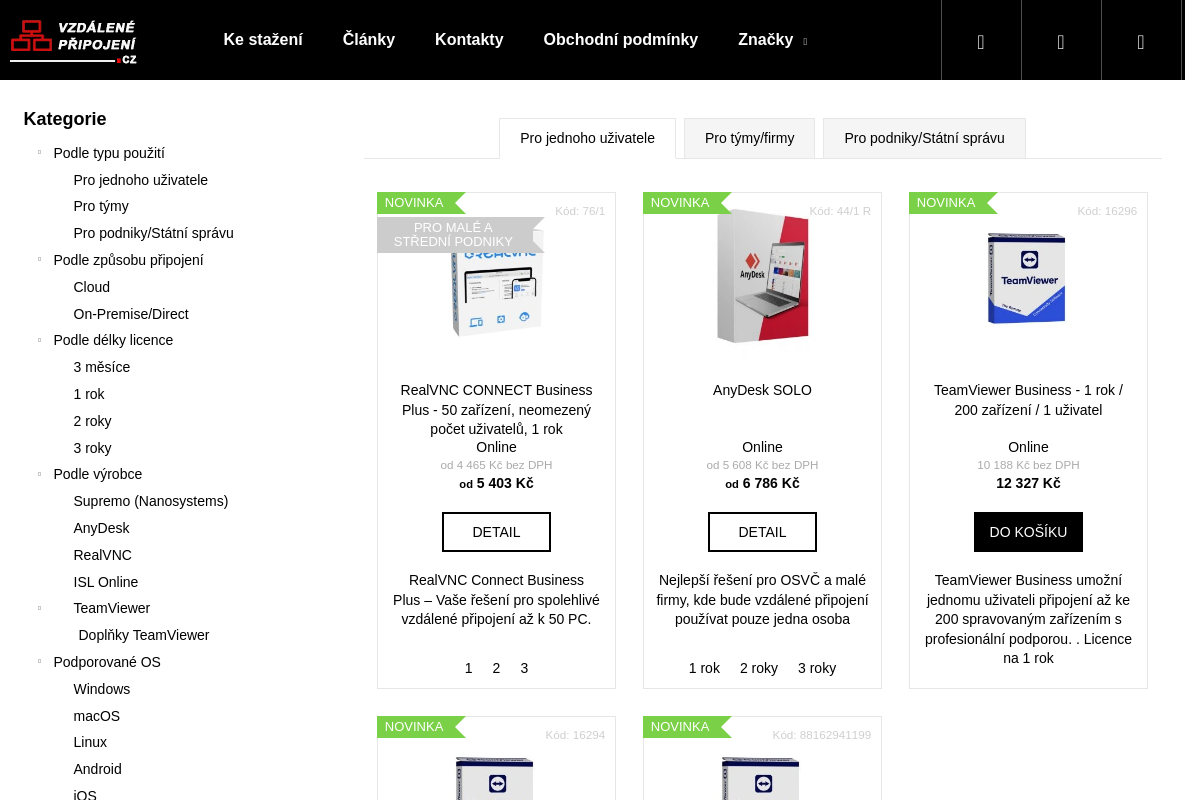Open the AnyDesk SOLO product title

(x=762, y=390)
